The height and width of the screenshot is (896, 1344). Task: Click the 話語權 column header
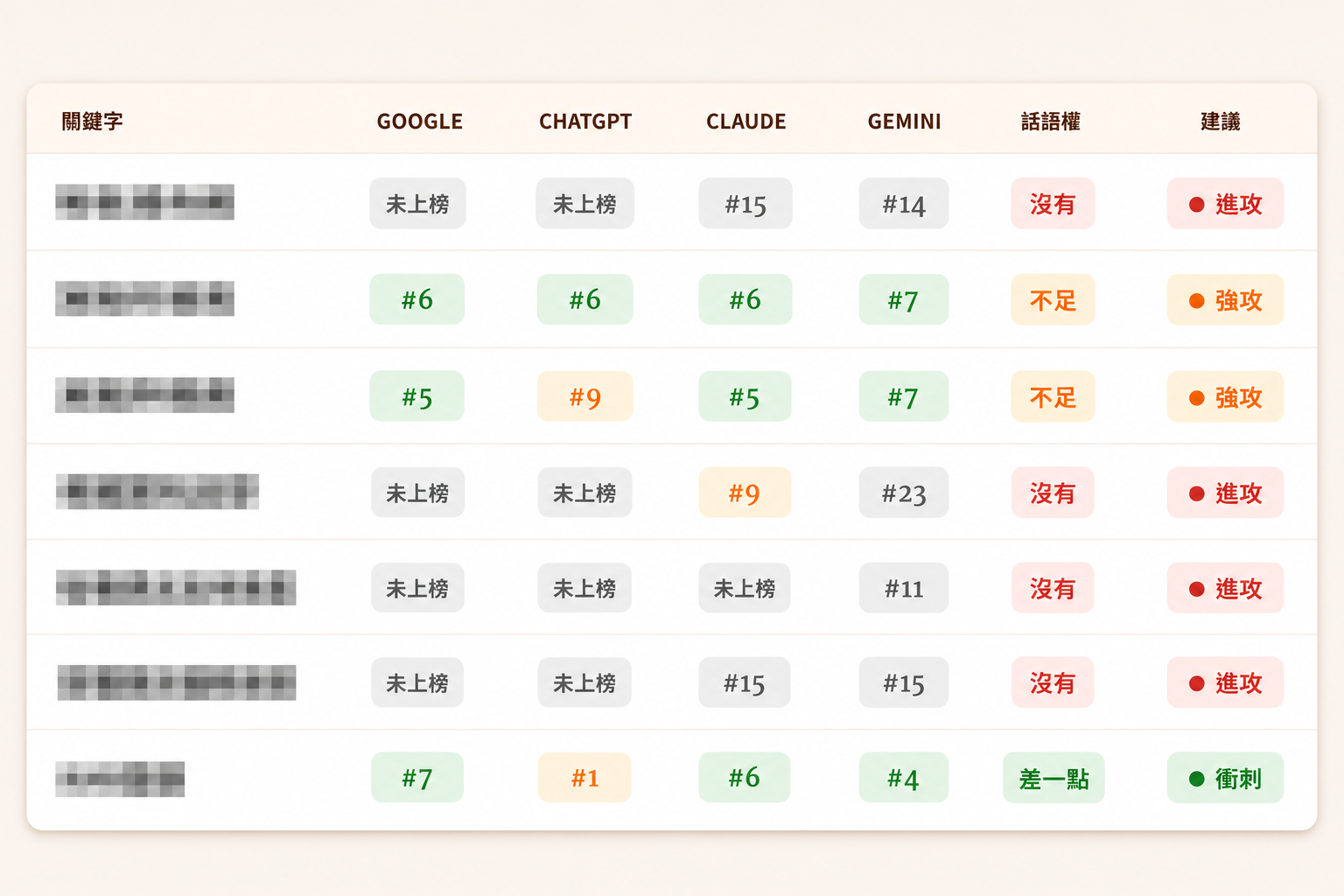(x=1051, y=122)
